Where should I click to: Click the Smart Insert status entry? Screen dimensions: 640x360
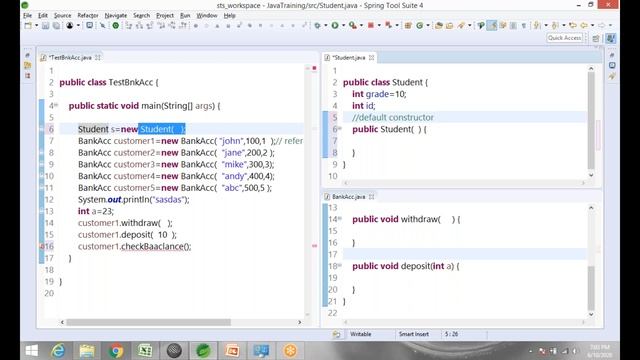[413, 334]
